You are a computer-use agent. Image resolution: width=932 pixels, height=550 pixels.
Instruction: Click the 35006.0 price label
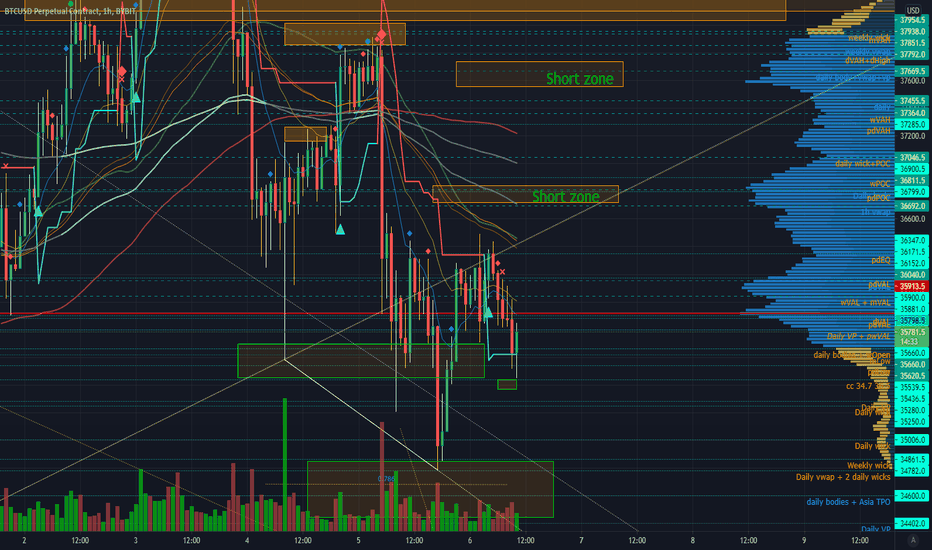912,440
